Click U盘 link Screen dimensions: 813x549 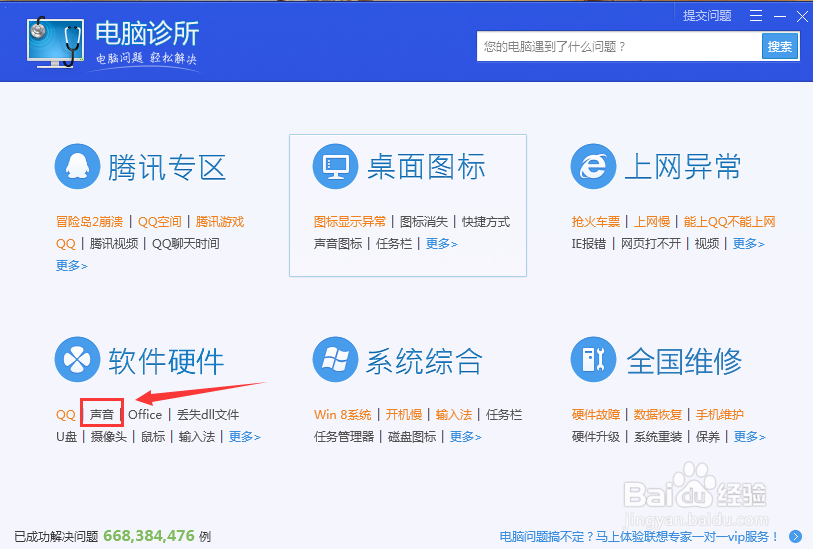click(66, 437)
